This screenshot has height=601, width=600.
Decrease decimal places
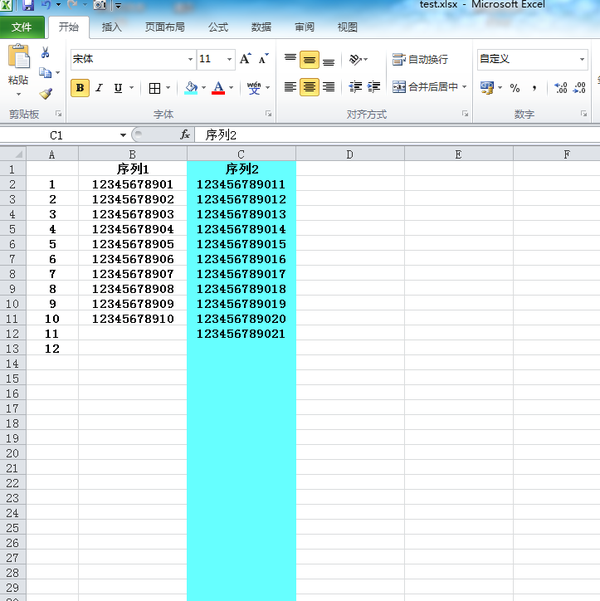[579, 88]
